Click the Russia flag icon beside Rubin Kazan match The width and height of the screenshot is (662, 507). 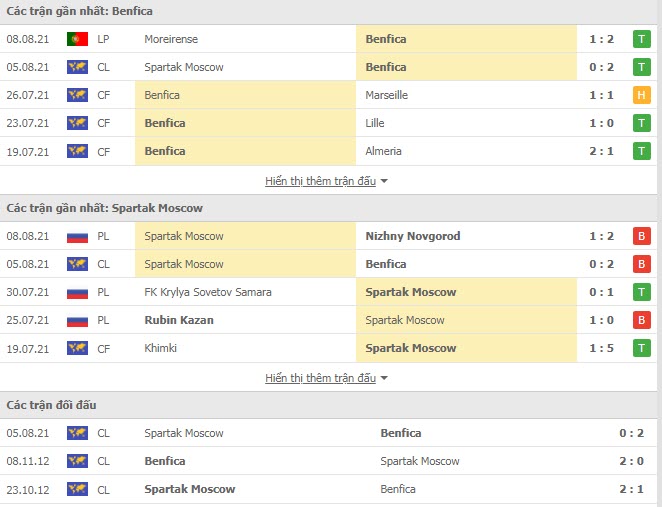click(x=77, y=320)
